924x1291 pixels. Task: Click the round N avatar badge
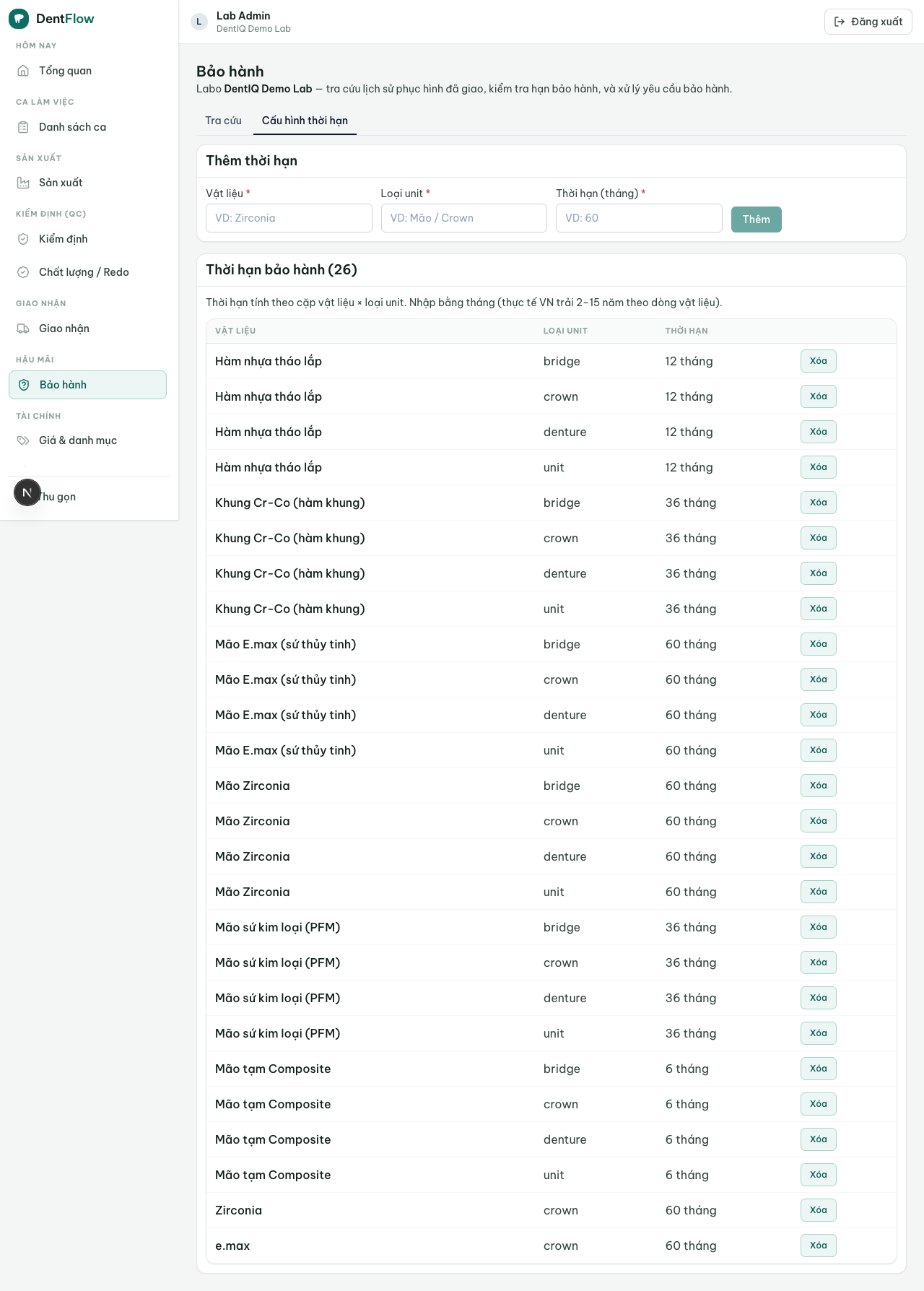27,492
